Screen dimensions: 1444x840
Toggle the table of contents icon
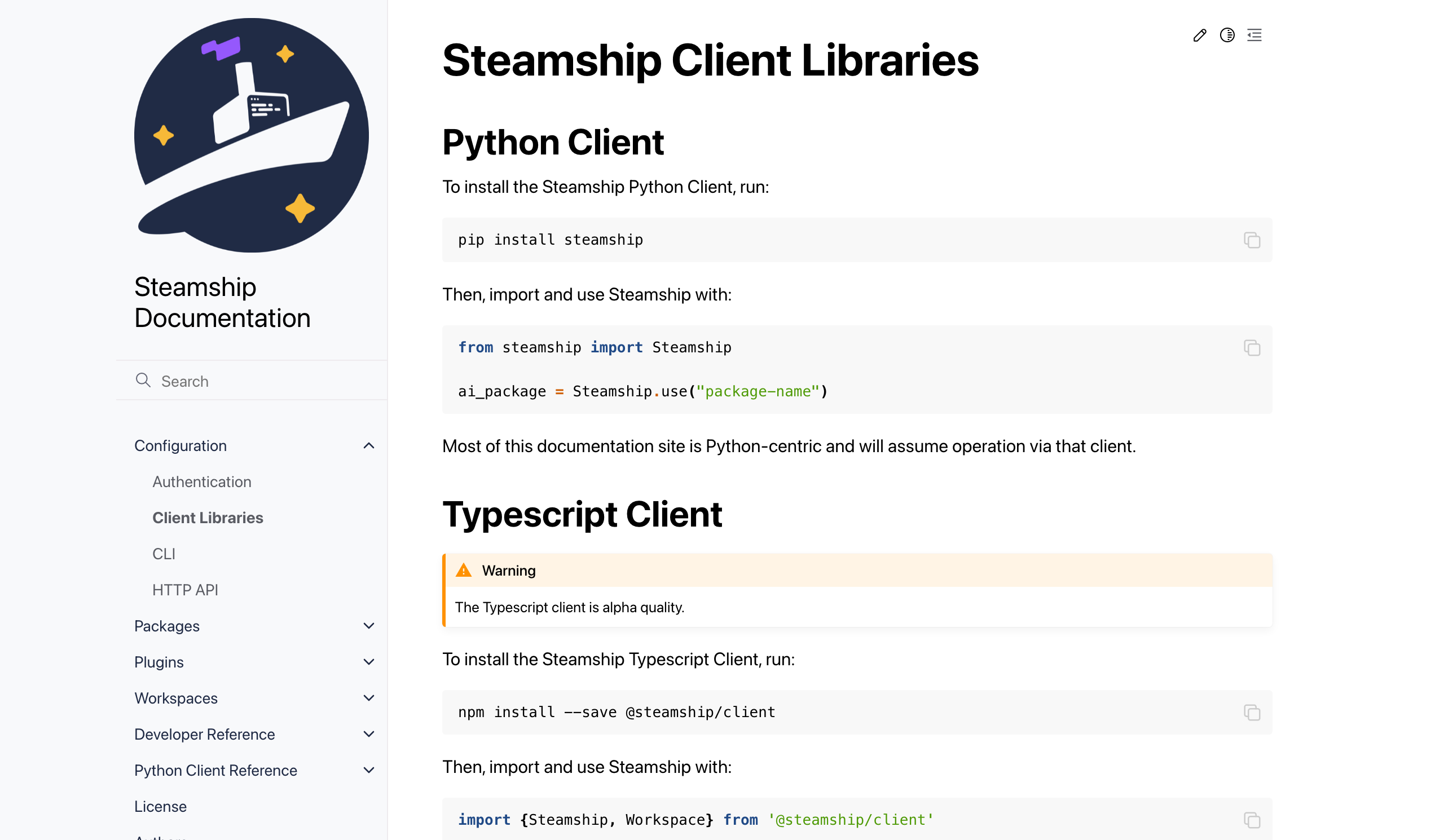(x=1254, y=36)
